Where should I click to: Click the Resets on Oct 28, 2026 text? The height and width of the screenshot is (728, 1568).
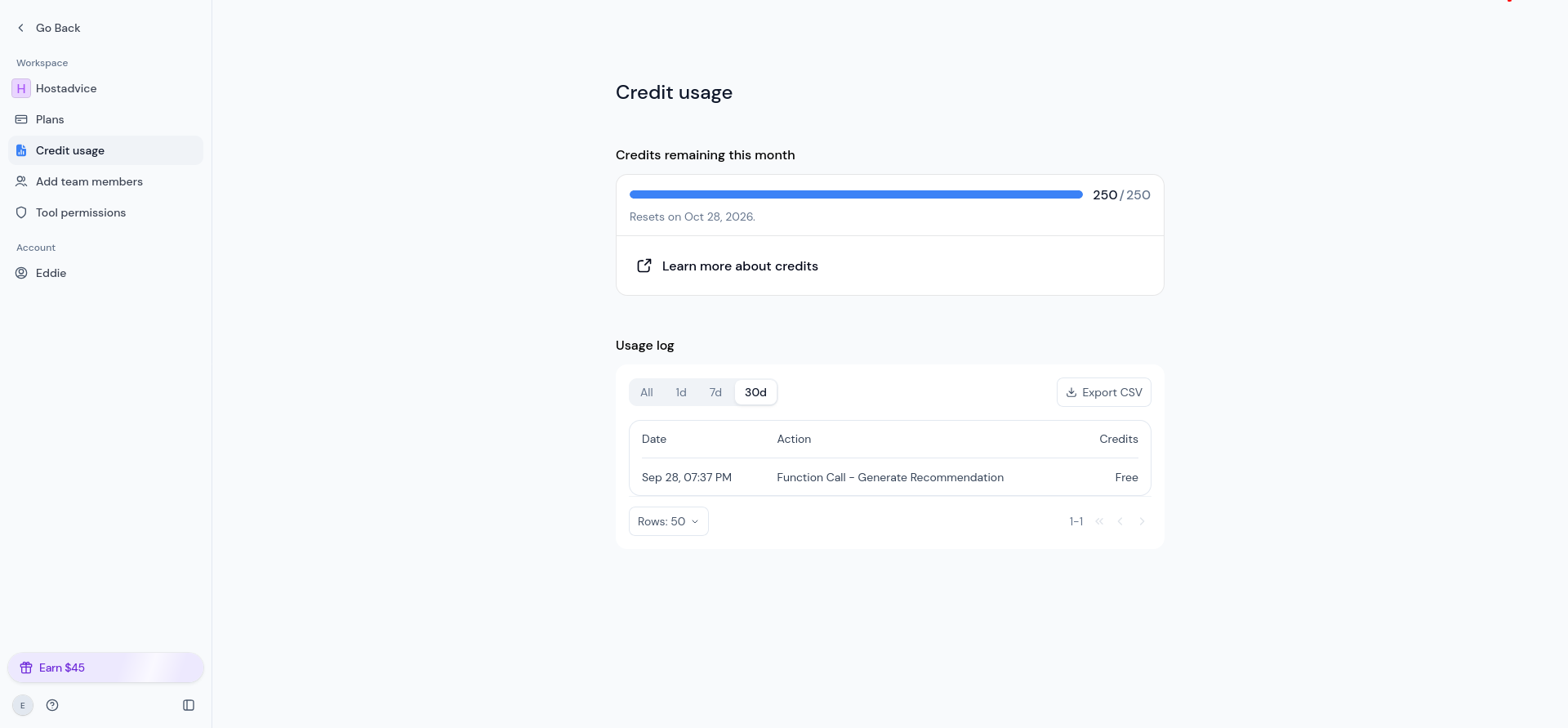pyautogui.click(x=693, y=217)
